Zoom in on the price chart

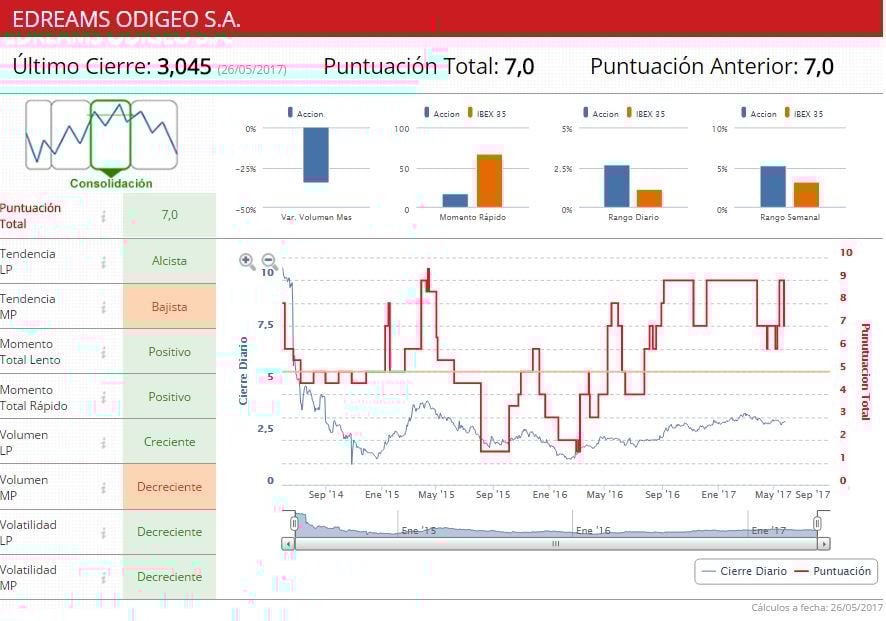pyautogui.click(x=246, y=260)
